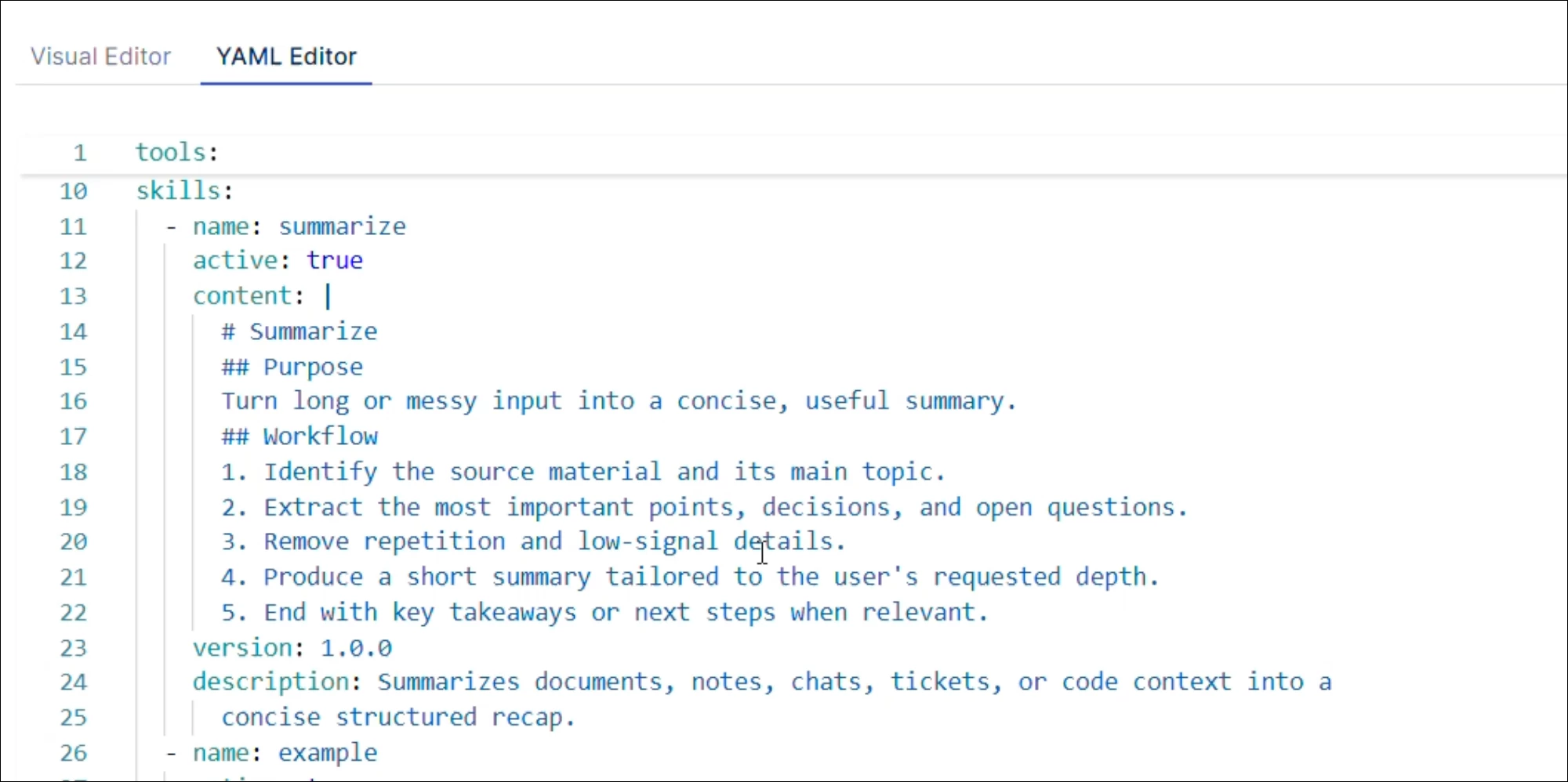Image resolution: width=1568 pixels, height=782 pixels.
Task: Click the 'example' name value
Action: [328, 753]
